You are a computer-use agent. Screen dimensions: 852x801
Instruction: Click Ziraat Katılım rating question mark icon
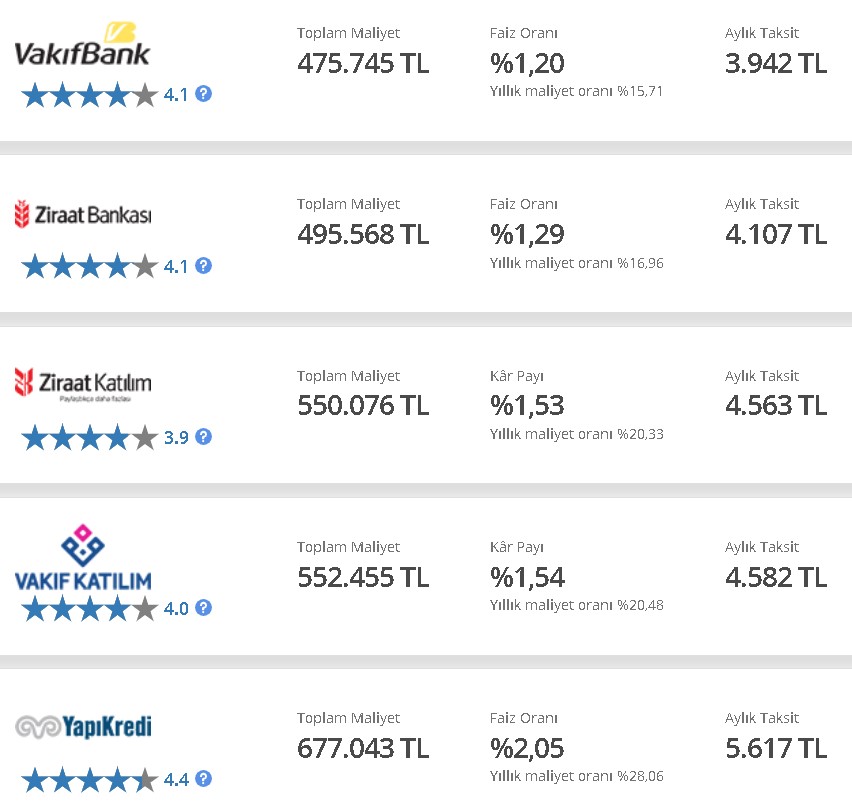[x=203, y=436]
